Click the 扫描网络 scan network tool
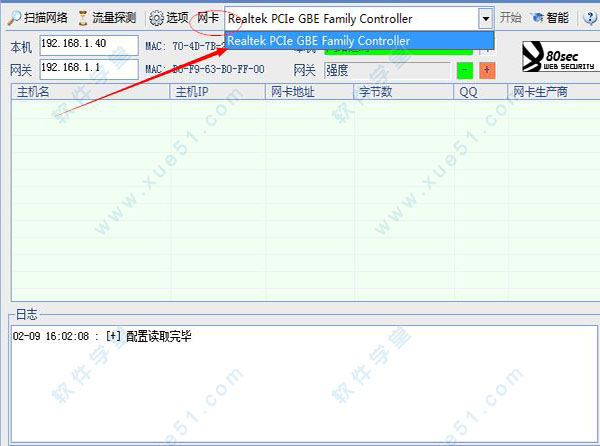The width and height of the screenshot is (600, 446). pyautogui.click(x=38, y=18)
